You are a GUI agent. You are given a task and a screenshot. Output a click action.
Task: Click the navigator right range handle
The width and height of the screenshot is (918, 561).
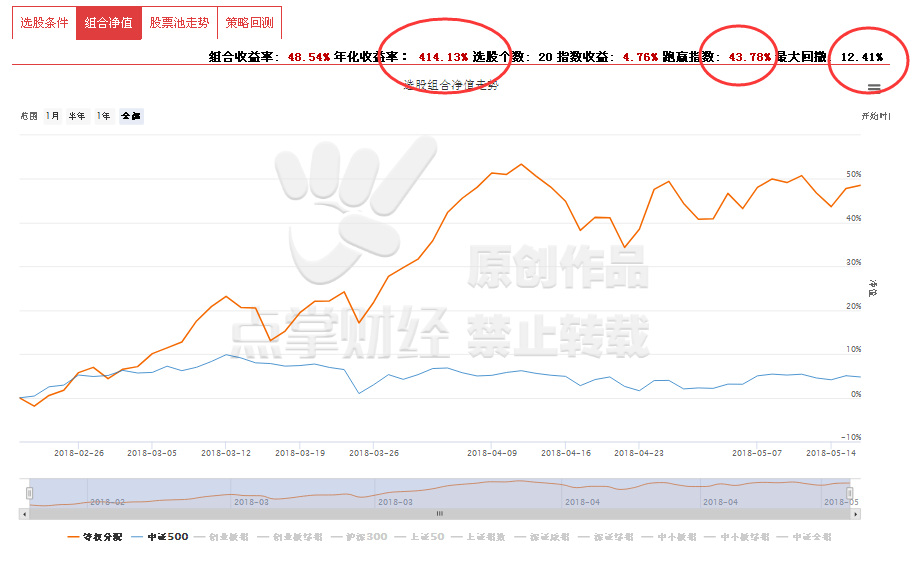tap(850, 493)
